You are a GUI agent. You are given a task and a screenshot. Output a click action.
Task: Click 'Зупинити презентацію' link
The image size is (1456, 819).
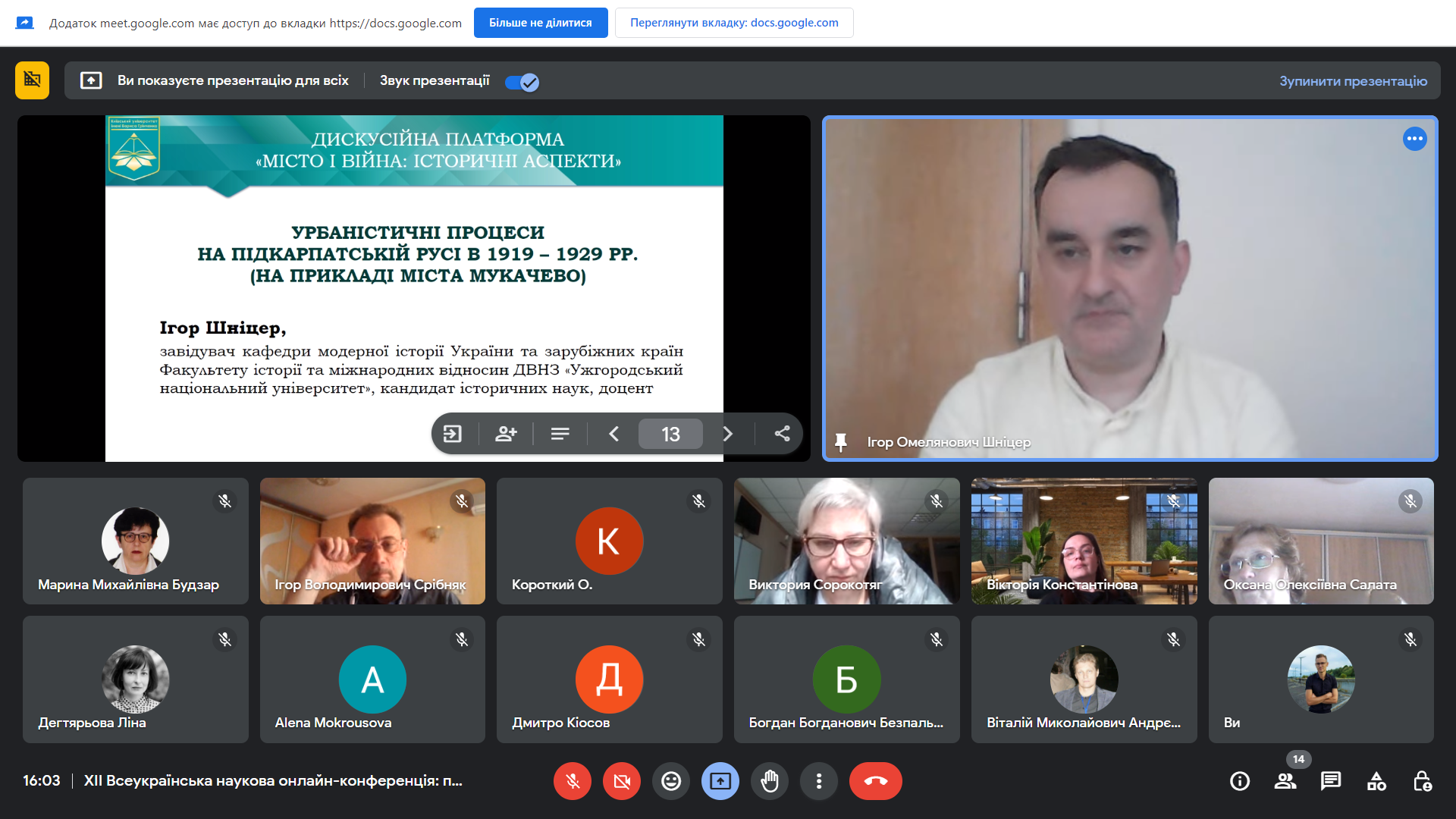coord(1353,81)
